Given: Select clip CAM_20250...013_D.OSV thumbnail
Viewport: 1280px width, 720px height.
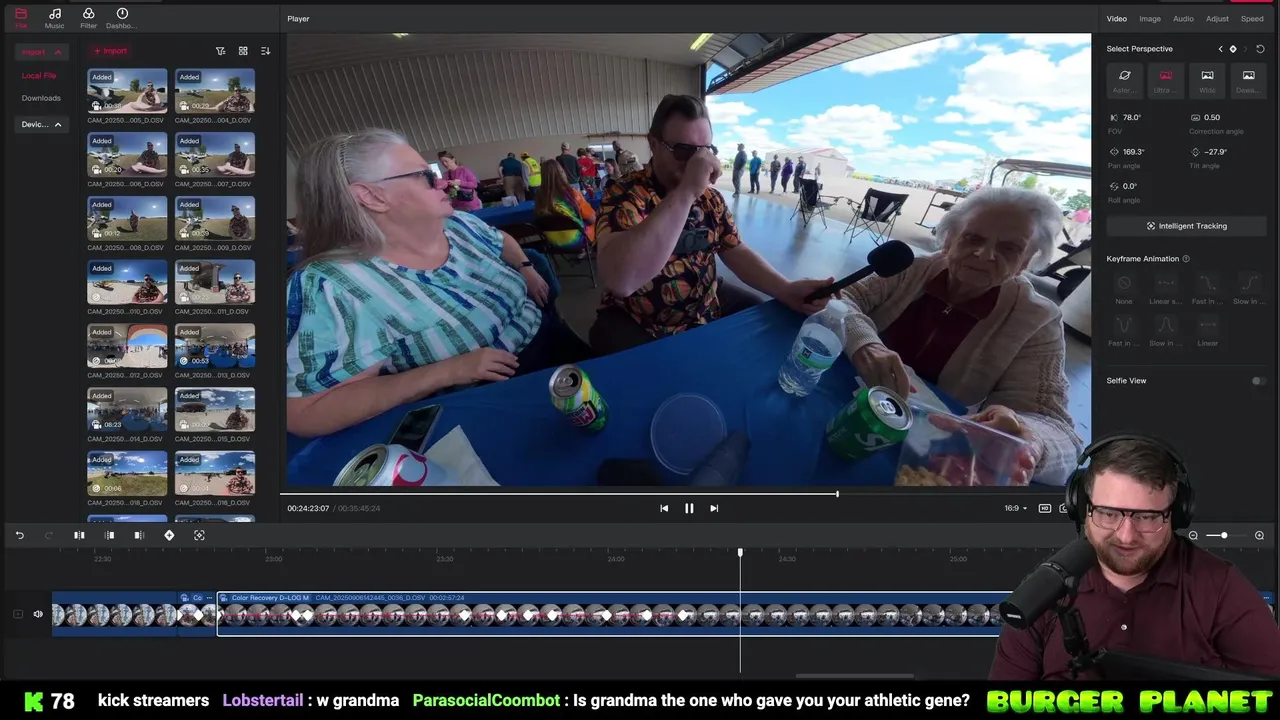Looking at the screenshot, I should [215, 346].
